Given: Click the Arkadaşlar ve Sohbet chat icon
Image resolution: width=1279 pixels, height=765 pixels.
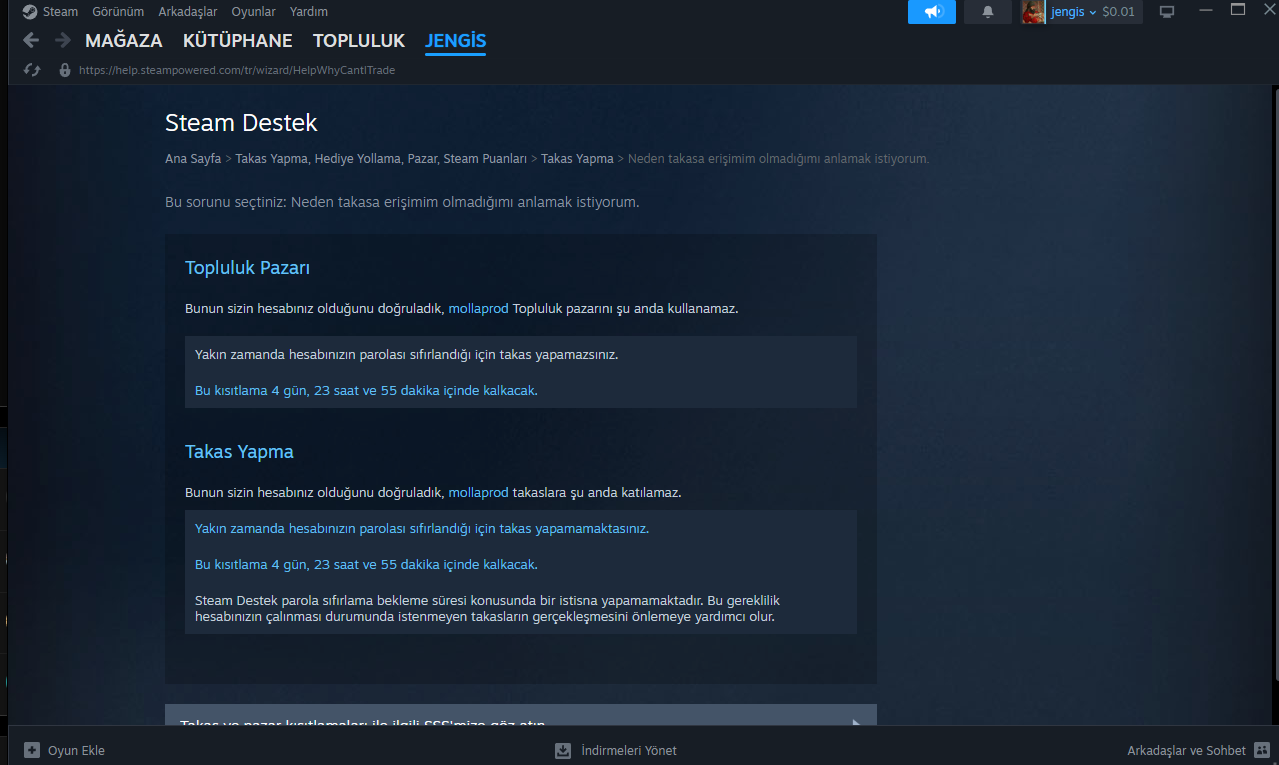Looking at the screenshot, I should point(1261,750).
